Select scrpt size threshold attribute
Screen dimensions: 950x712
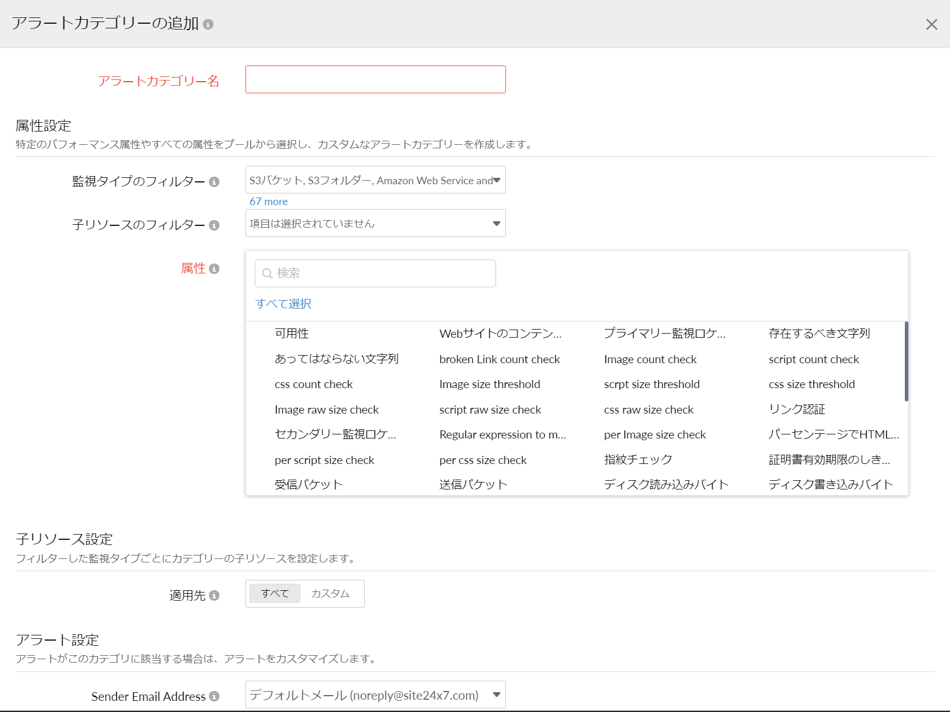click(652, 384)
